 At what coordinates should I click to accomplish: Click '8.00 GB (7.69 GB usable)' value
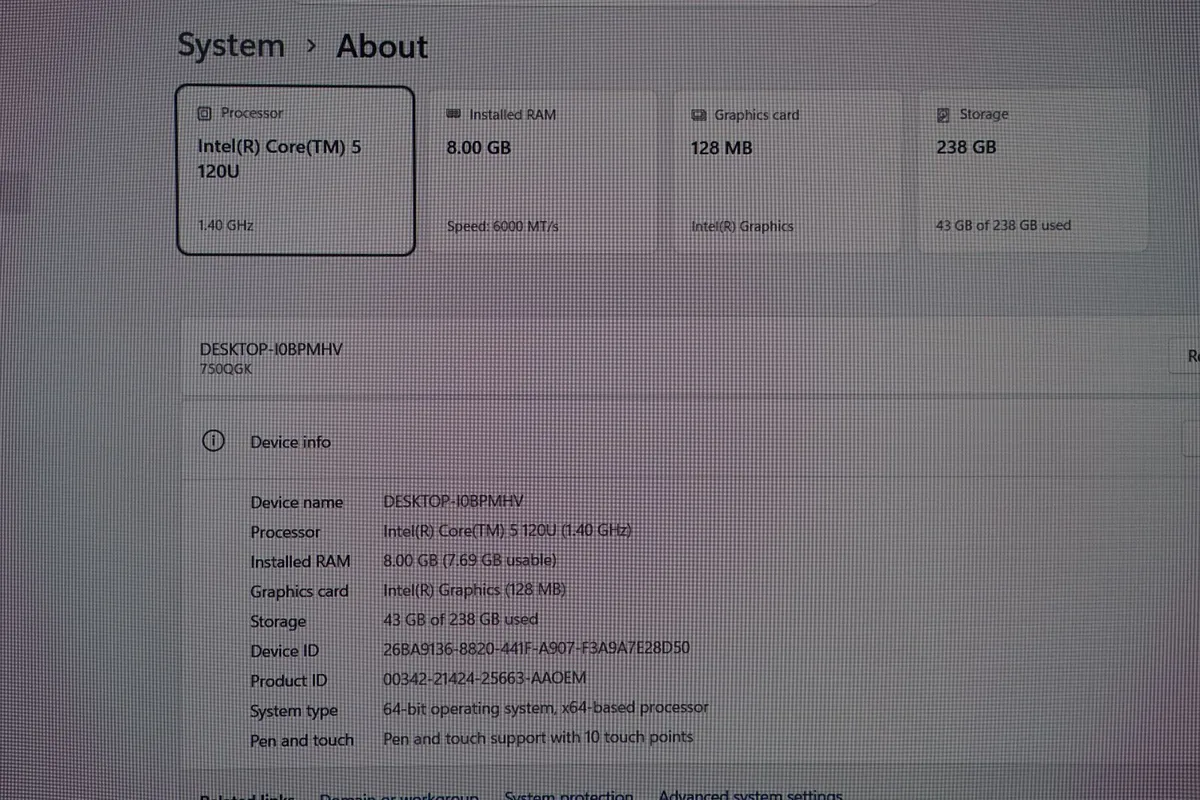pos(470,561)
